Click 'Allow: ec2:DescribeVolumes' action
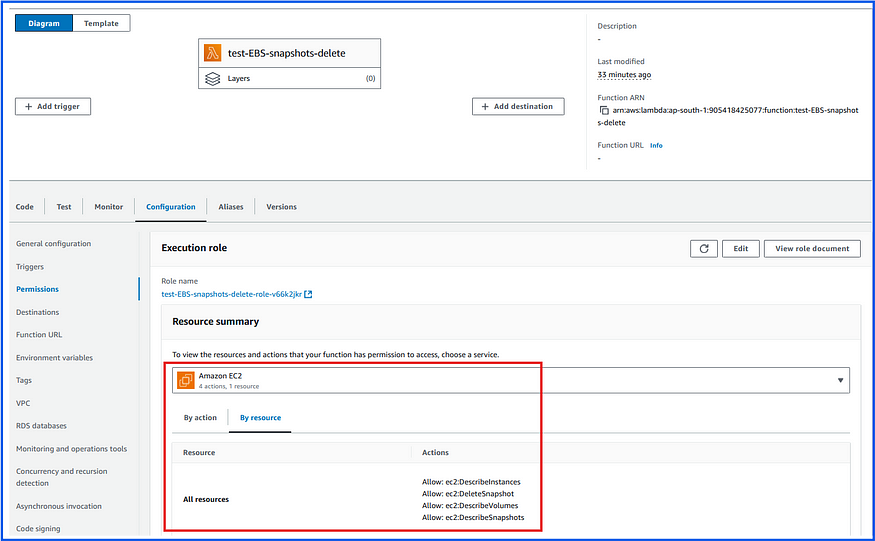This screenshot has width=875, height=541. coord(470,505)
